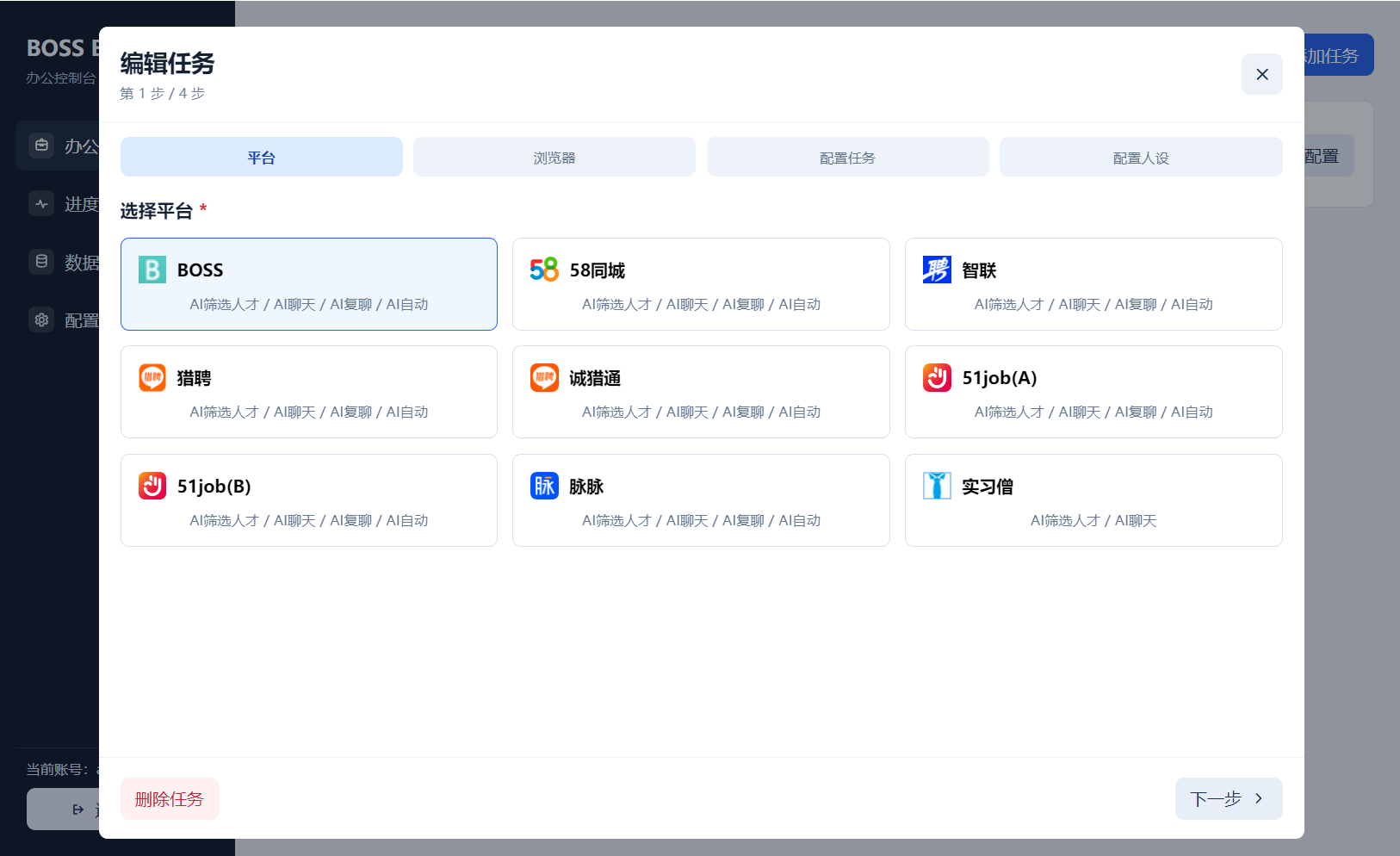Click the 智联 blue logo icon
Image resolution: width=1400 pixels, height=856 pixels.
[x=937, y=270]
